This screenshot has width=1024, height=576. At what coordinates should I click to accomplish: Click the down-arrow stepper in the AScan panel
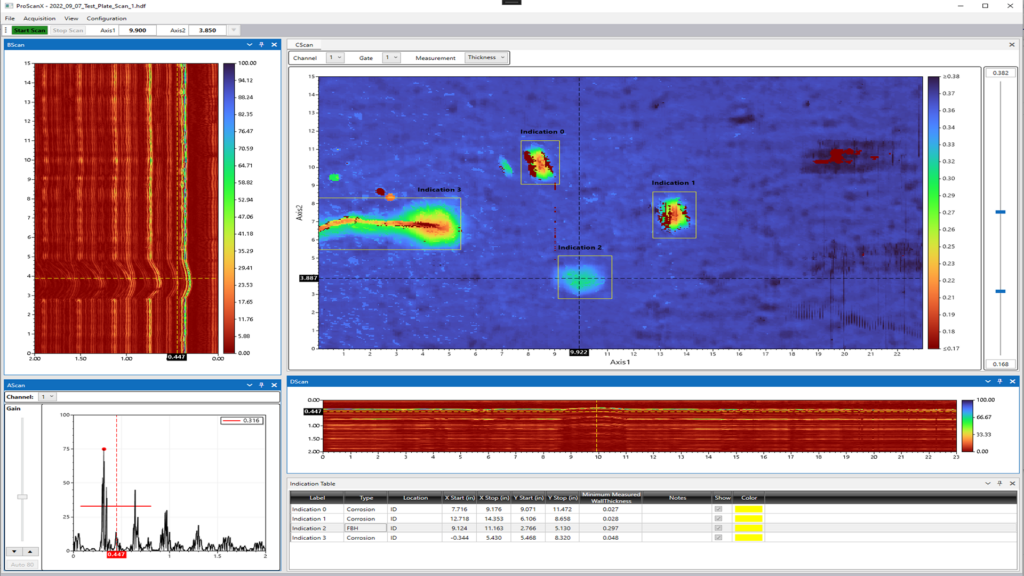click(14, 551)
